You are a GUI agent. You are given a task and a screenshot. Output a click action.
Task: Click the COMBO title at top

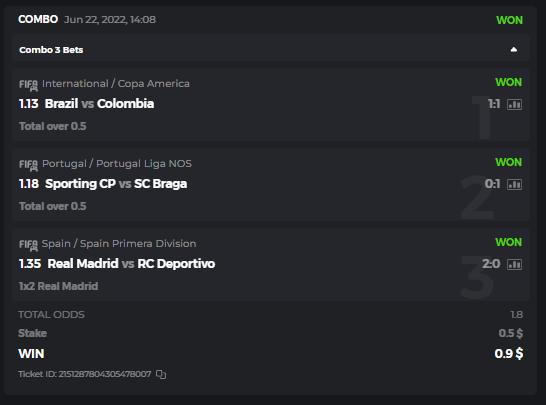[38, 19]
